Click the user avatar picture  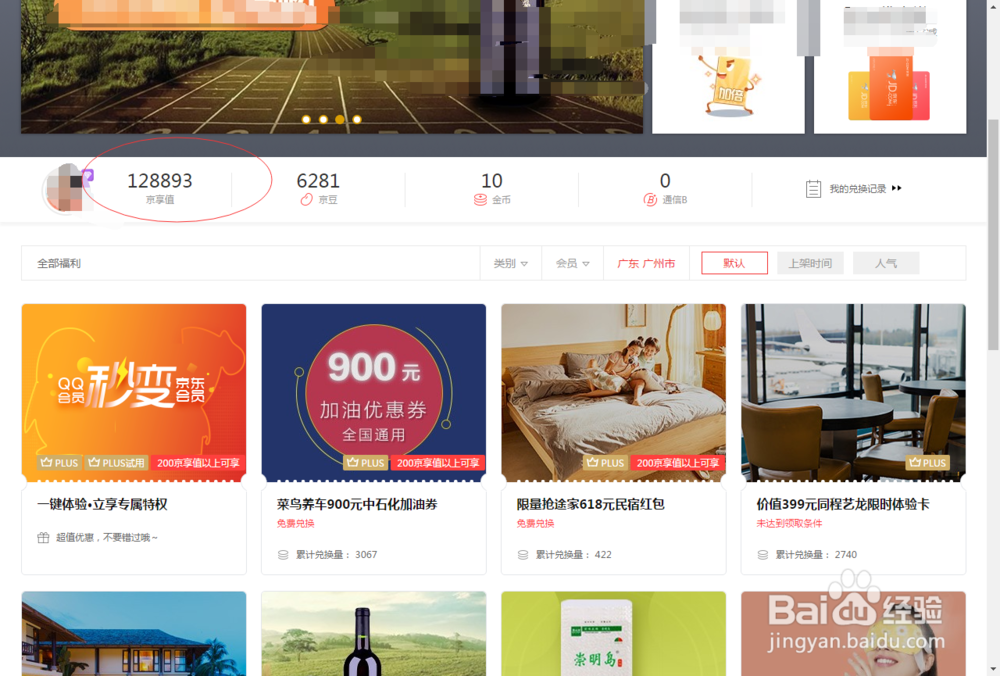click(x=65, y=189)
